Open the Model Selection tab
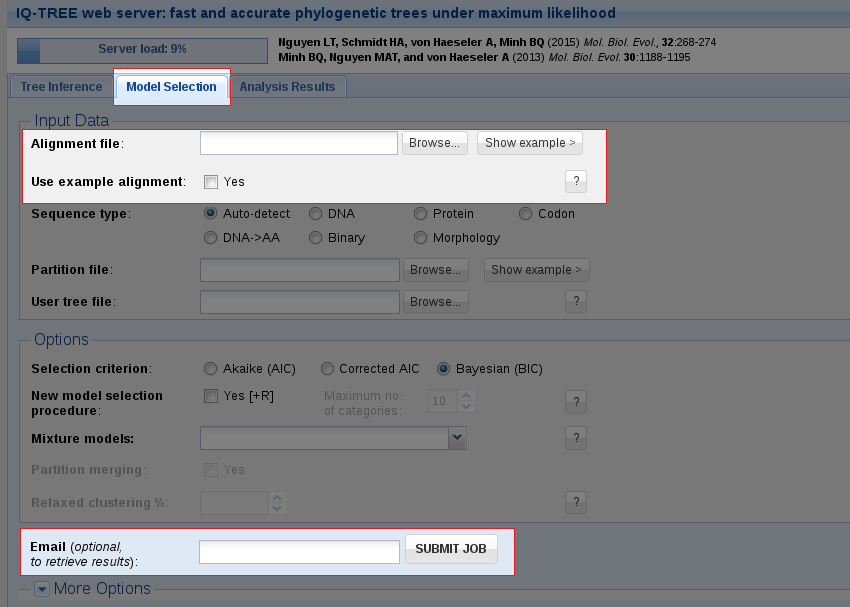This screenshot has width=850, height=607. tap(171, 87)
